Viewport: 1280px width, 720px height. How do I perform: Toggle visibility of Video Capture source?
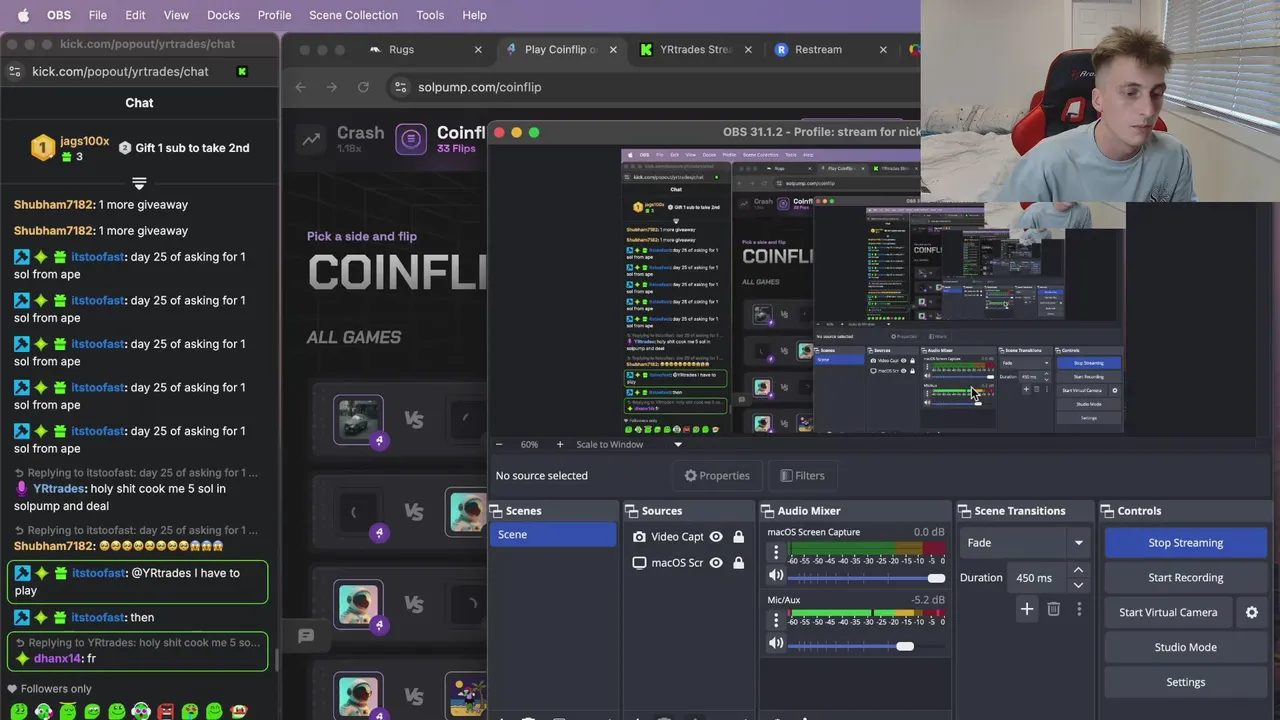click(716, 537)
